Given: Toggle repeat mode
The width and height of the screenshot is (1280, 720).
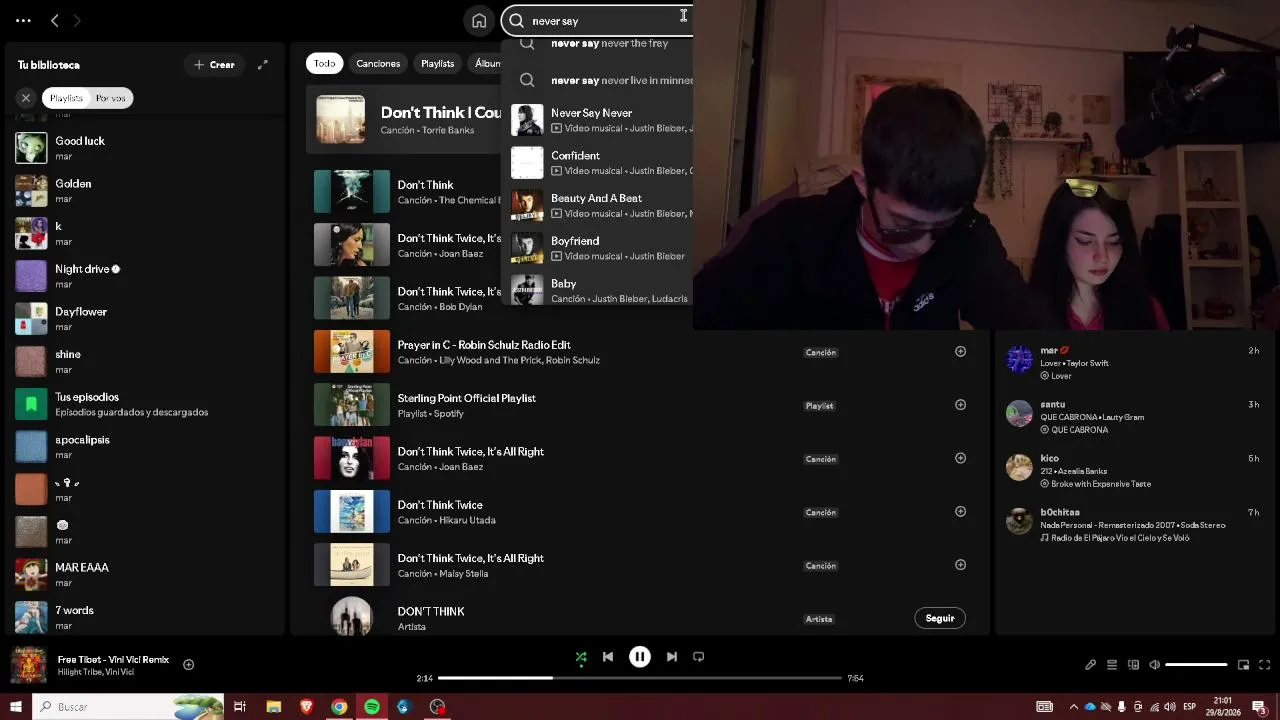Looking at the screenshot, I should [699, 657].
